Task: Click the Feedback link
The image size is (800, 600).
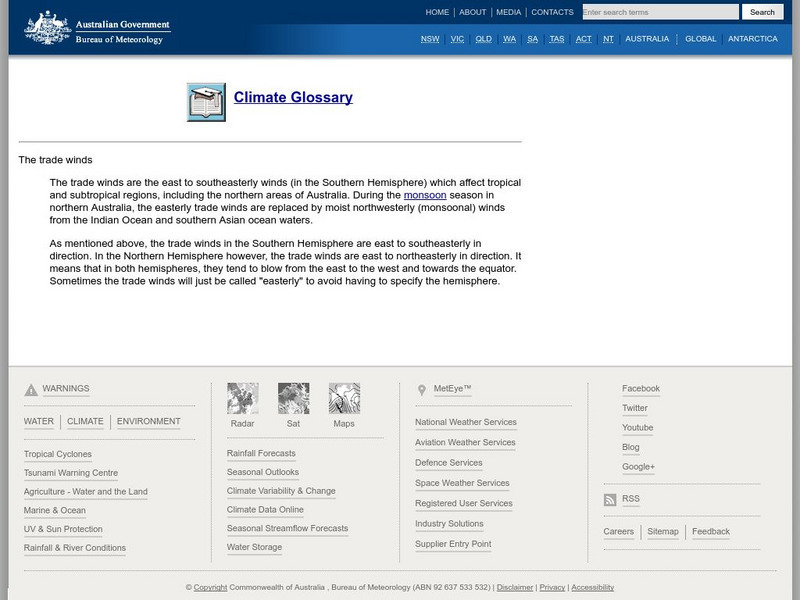Action: 710,531
